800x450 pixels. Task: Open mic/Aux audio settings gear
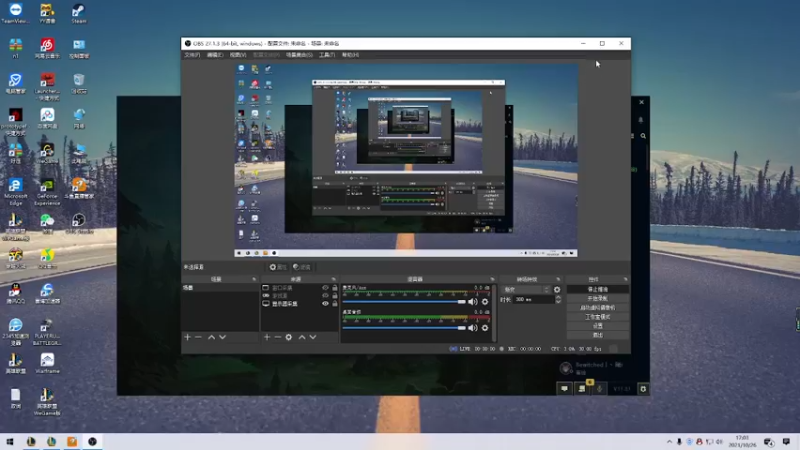tap(485, 302)
